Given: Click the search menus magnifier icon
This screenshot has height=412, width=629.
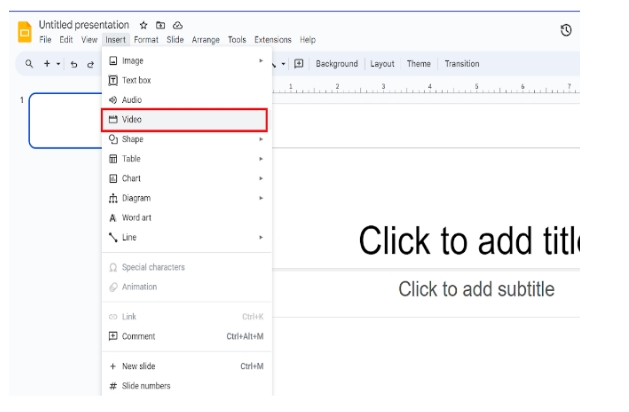Looking at the screenshot, I should (29, 63).
